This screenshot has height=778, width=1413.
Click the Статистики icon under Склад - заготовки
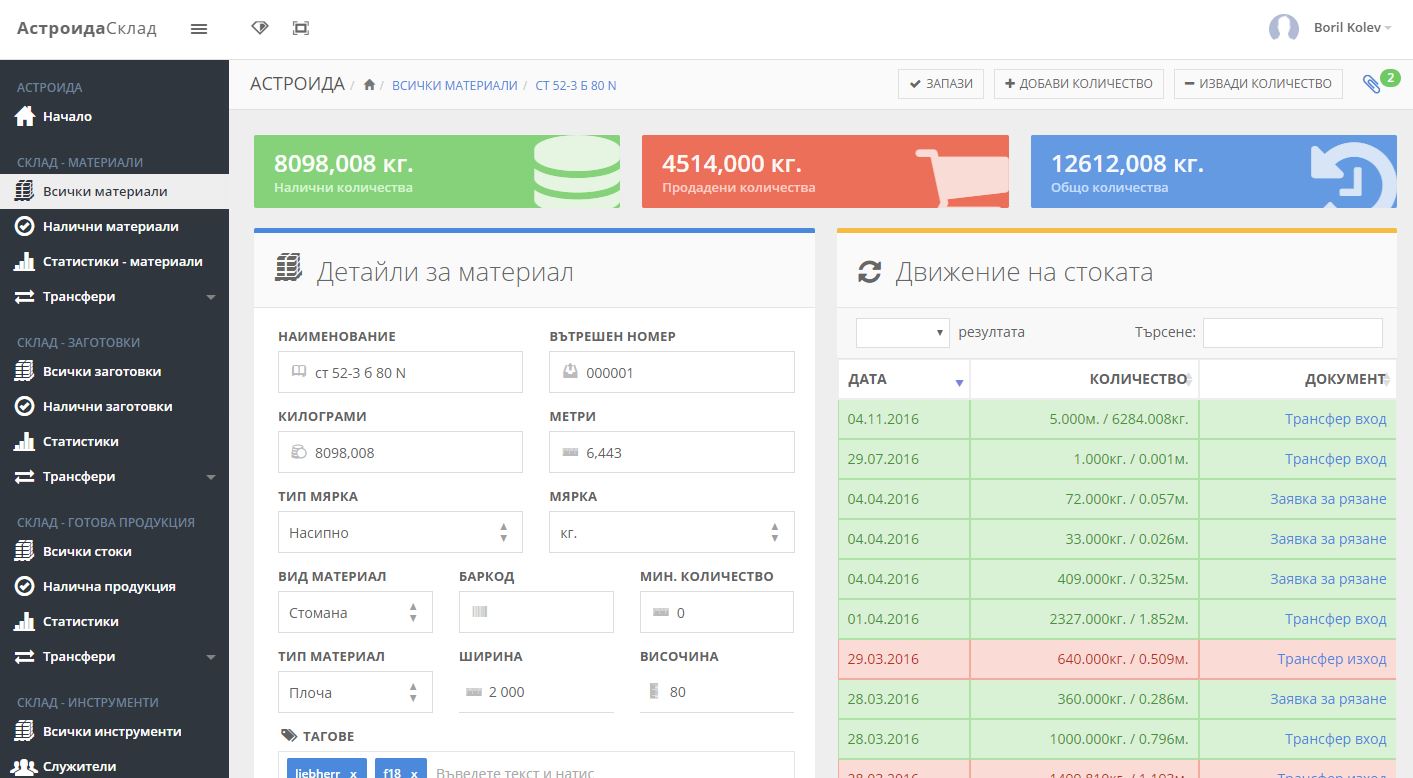pyautogui.click(x=25, y=441)
